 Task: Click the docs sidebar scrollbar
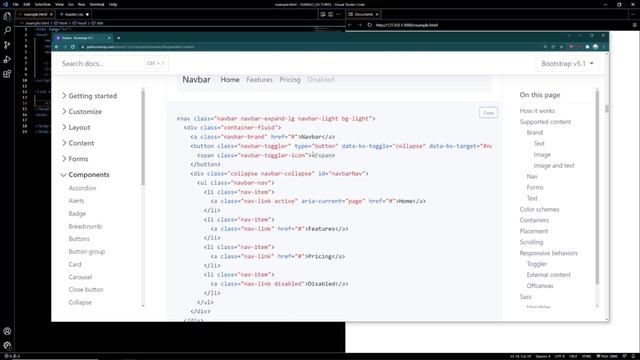[143, 138]
